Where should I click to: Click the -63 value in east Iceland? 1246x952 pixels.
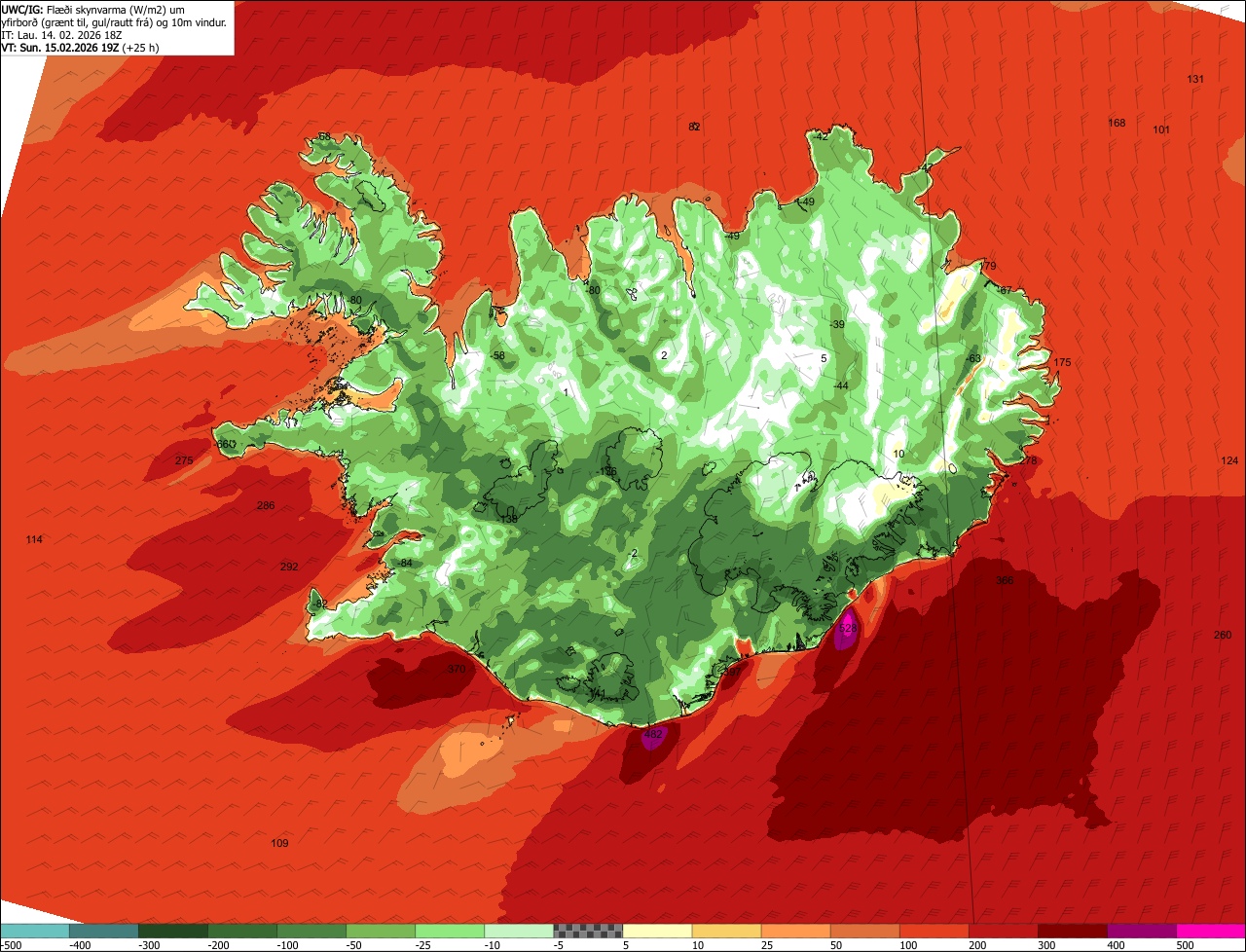click(x=972, y=358)
